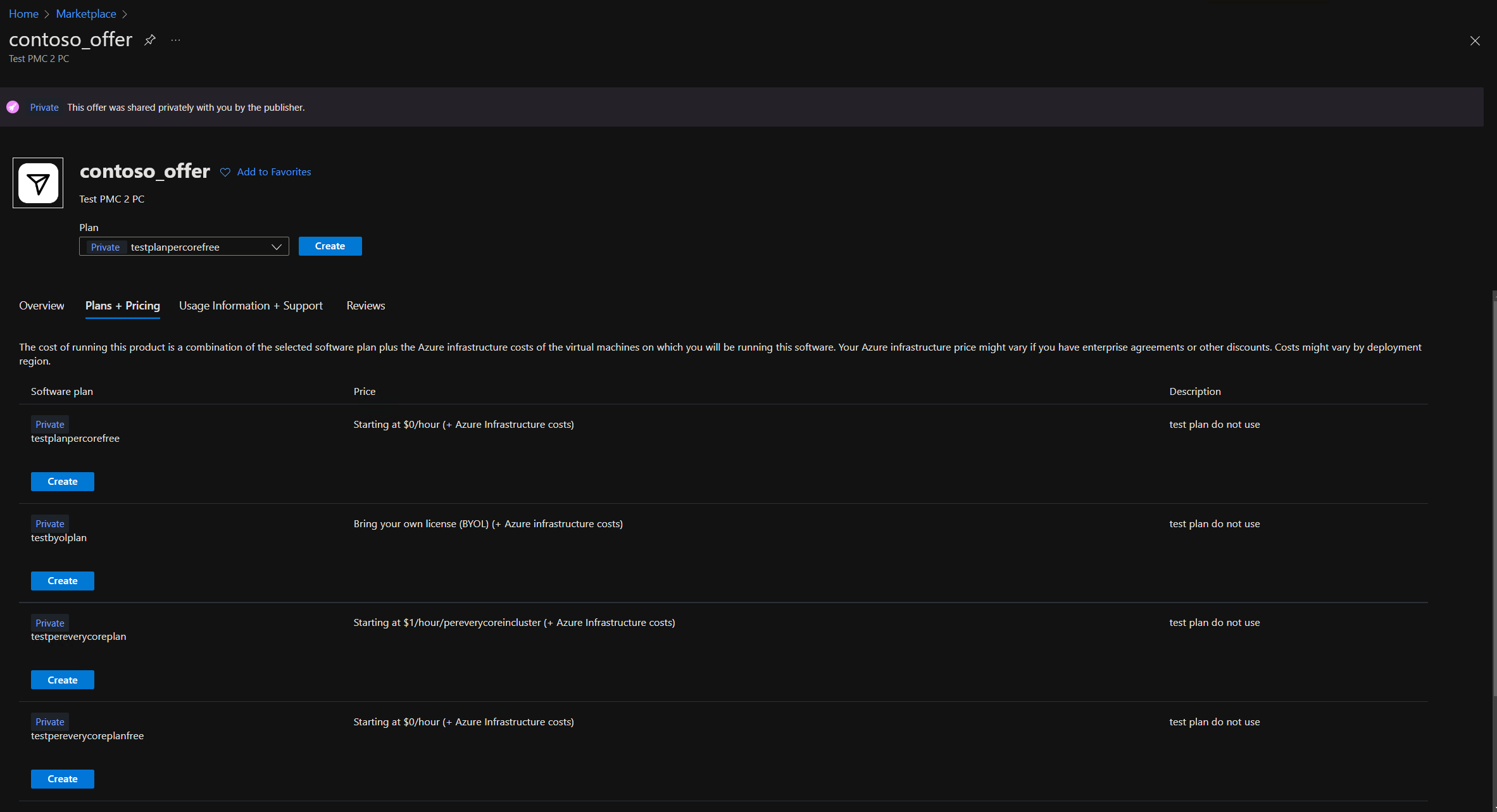The width and height of the screenshot is (1497, 812).
Task: Click the contoso_offer logo thumbnail
Action: tap(38, 183)
